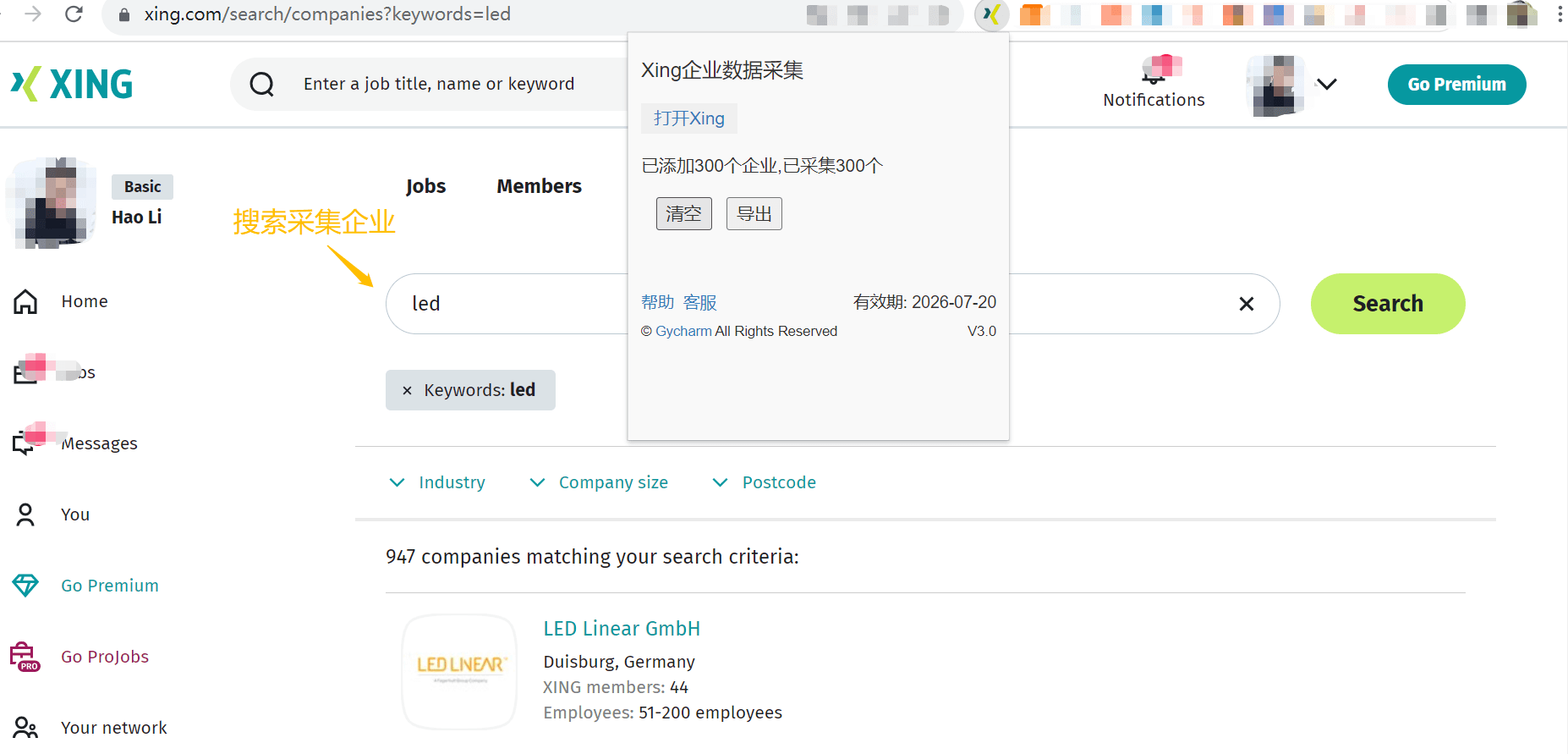Open the Postcode filter dropdown

click(765, 482)
